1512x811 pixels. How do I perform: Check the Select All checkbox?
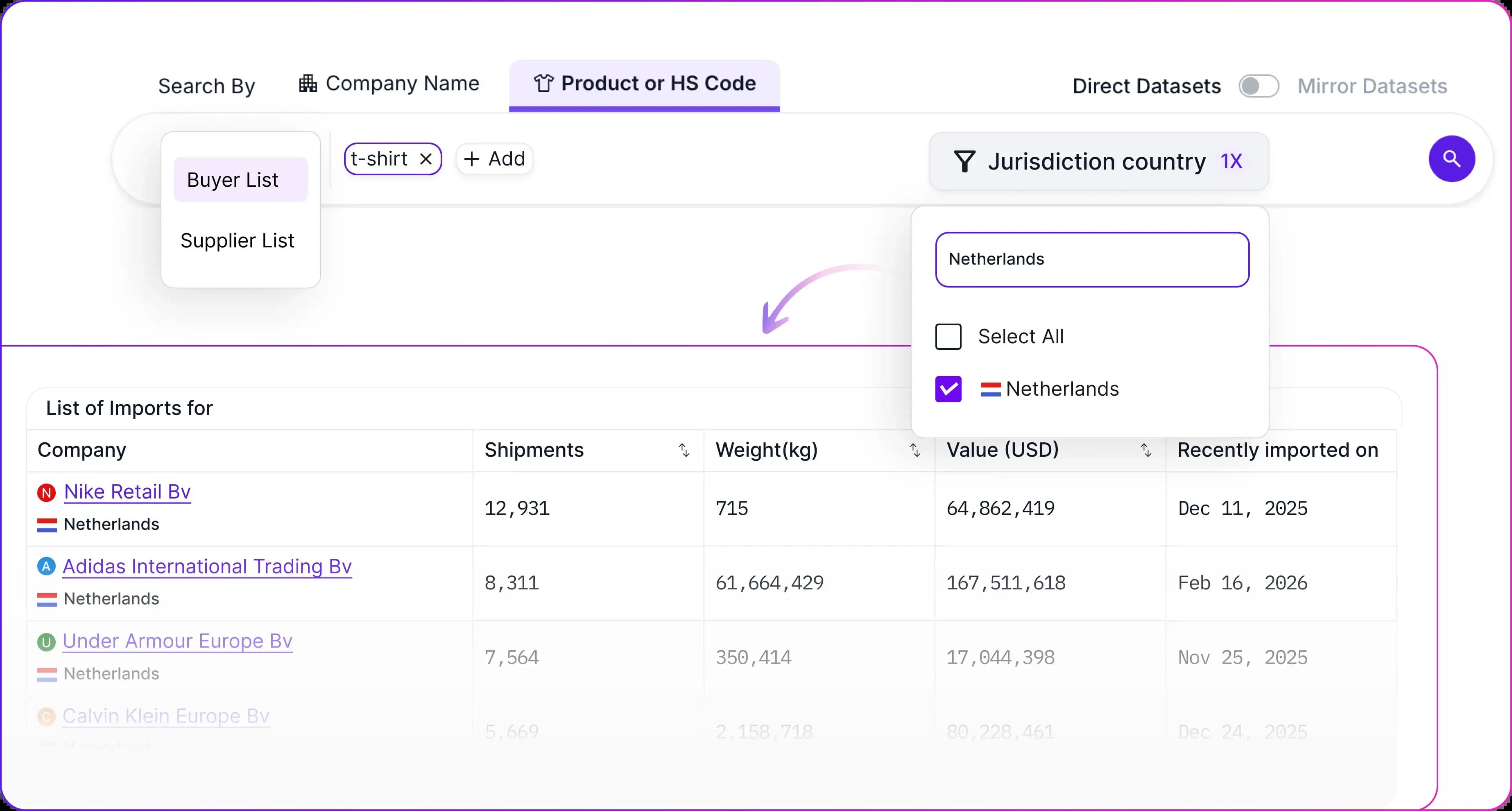pyautogui.click(x=948, y=337)
